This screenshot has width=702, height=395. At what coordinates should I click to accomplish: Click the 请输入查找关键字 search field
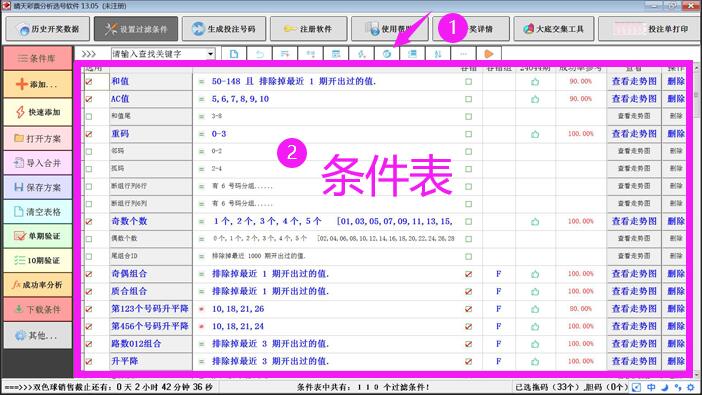coord(159,54)
